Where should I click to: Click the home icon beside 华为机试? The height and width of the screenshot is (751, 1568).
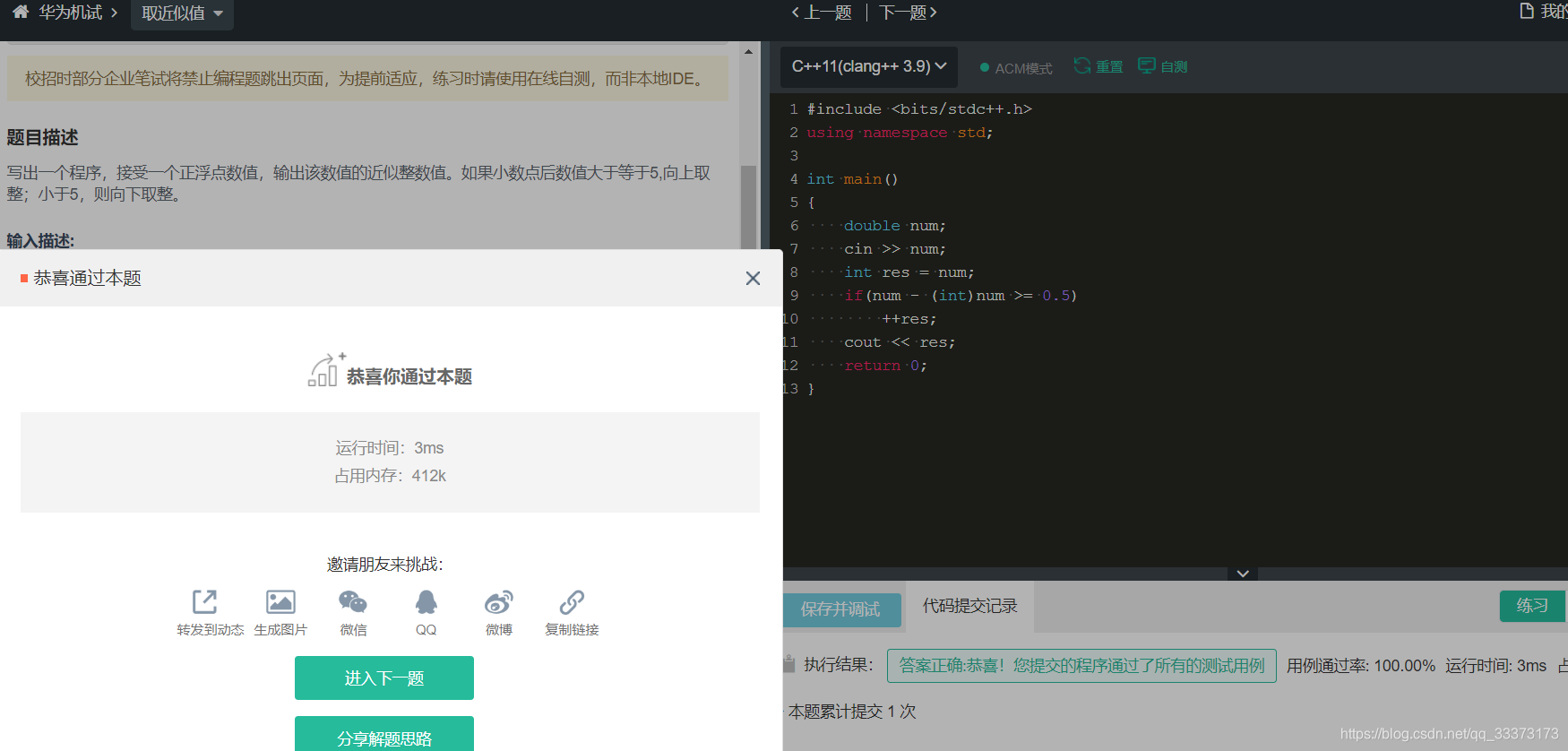click(21, 13)
